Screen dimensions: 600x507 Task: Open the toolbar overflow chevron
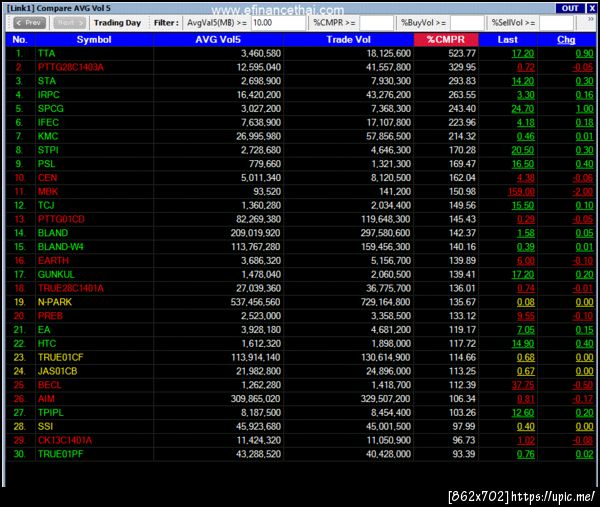click(591, 19)
